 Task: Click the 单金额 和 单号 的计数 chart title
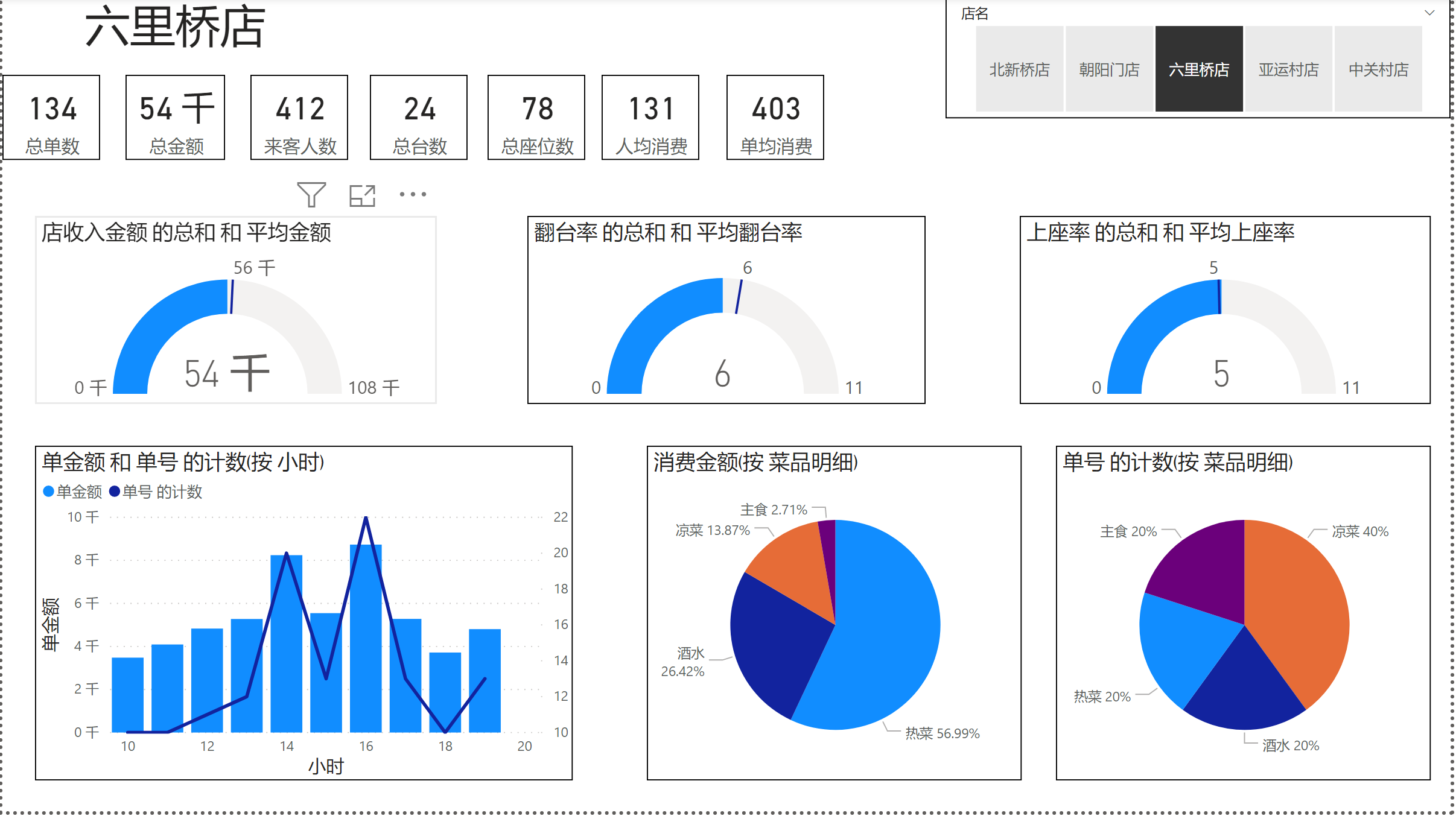183,463
